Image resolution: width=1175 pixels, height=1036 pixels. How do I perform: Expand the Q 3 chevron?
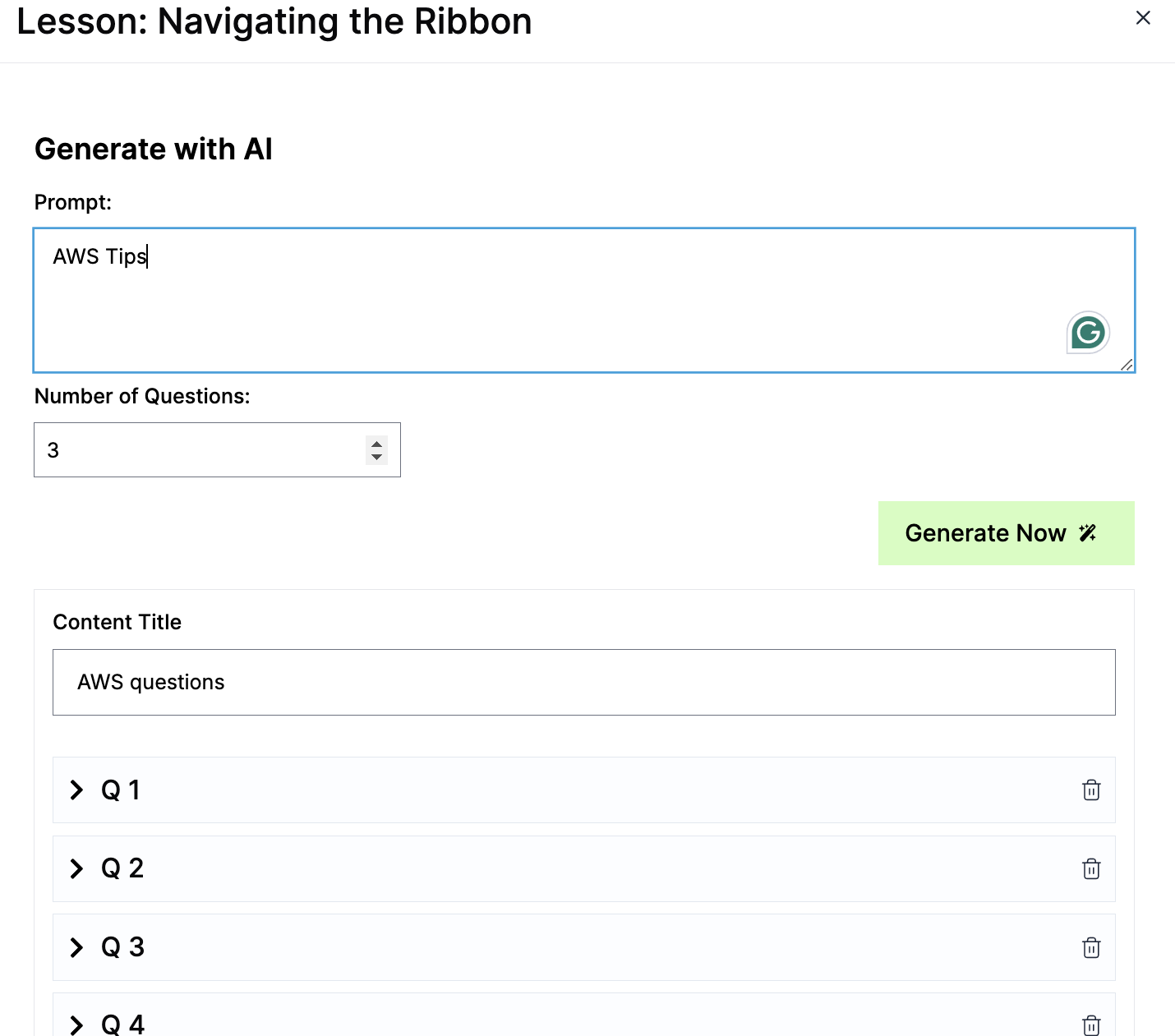click(x=76, y=947)
